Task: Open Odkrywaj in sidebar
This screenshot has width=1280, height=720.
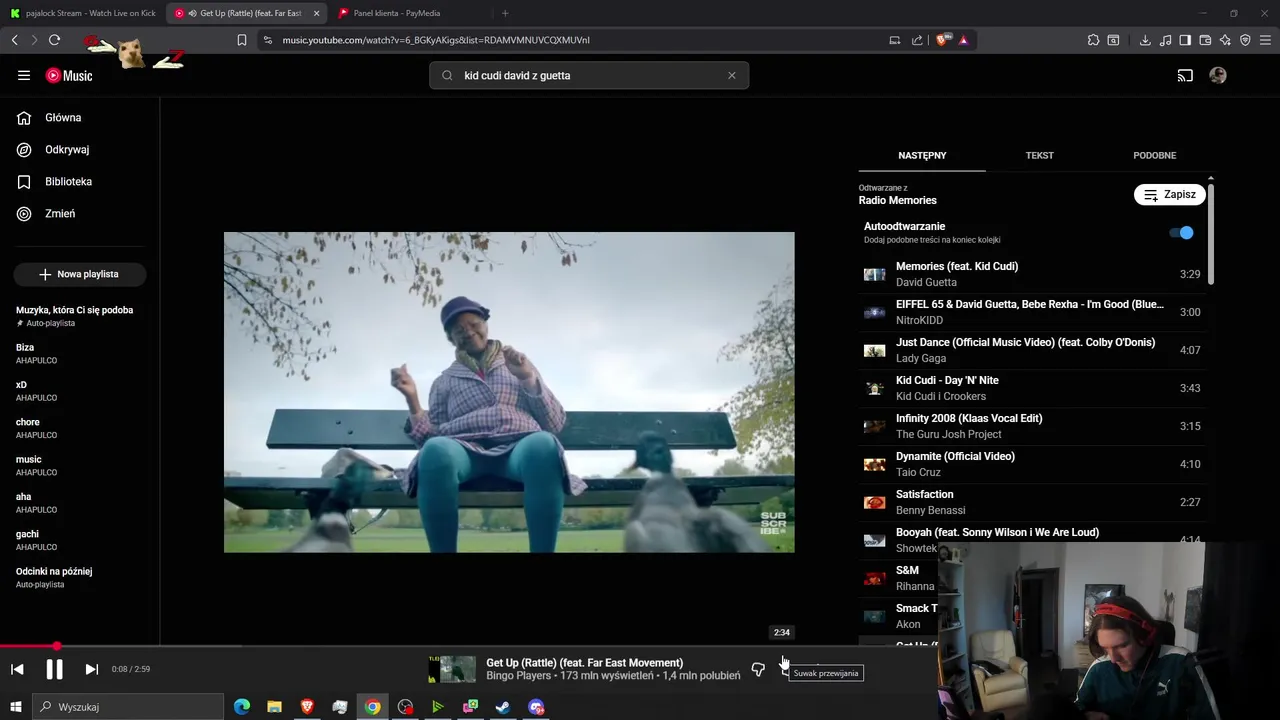Action: [x=80, y=150]
